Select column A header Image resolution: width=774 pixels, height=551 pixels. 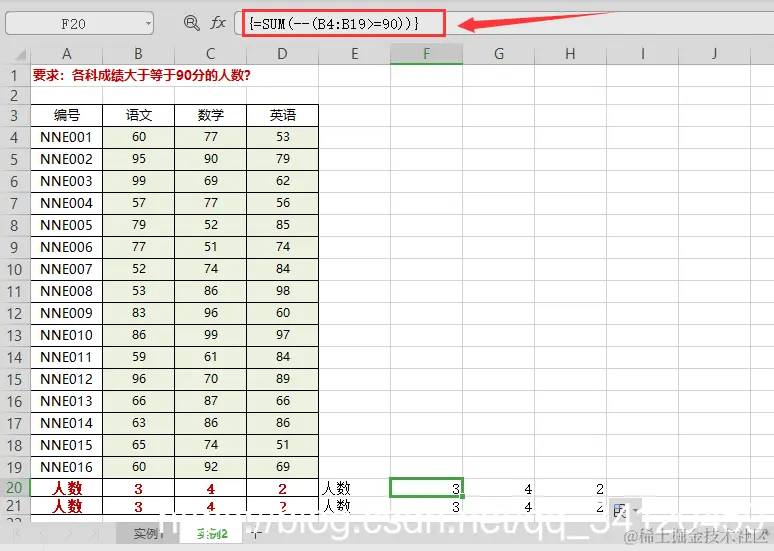point(67,54)
